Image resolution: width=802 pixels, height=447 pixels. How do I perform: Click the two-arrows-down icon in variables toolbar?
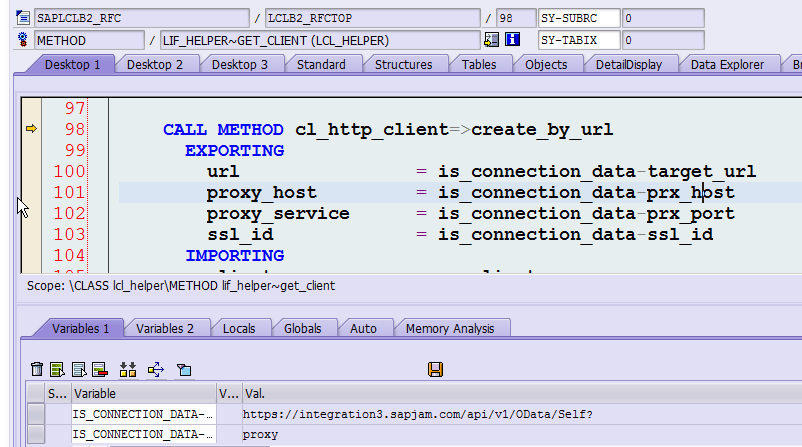click(x=128, y=369)
